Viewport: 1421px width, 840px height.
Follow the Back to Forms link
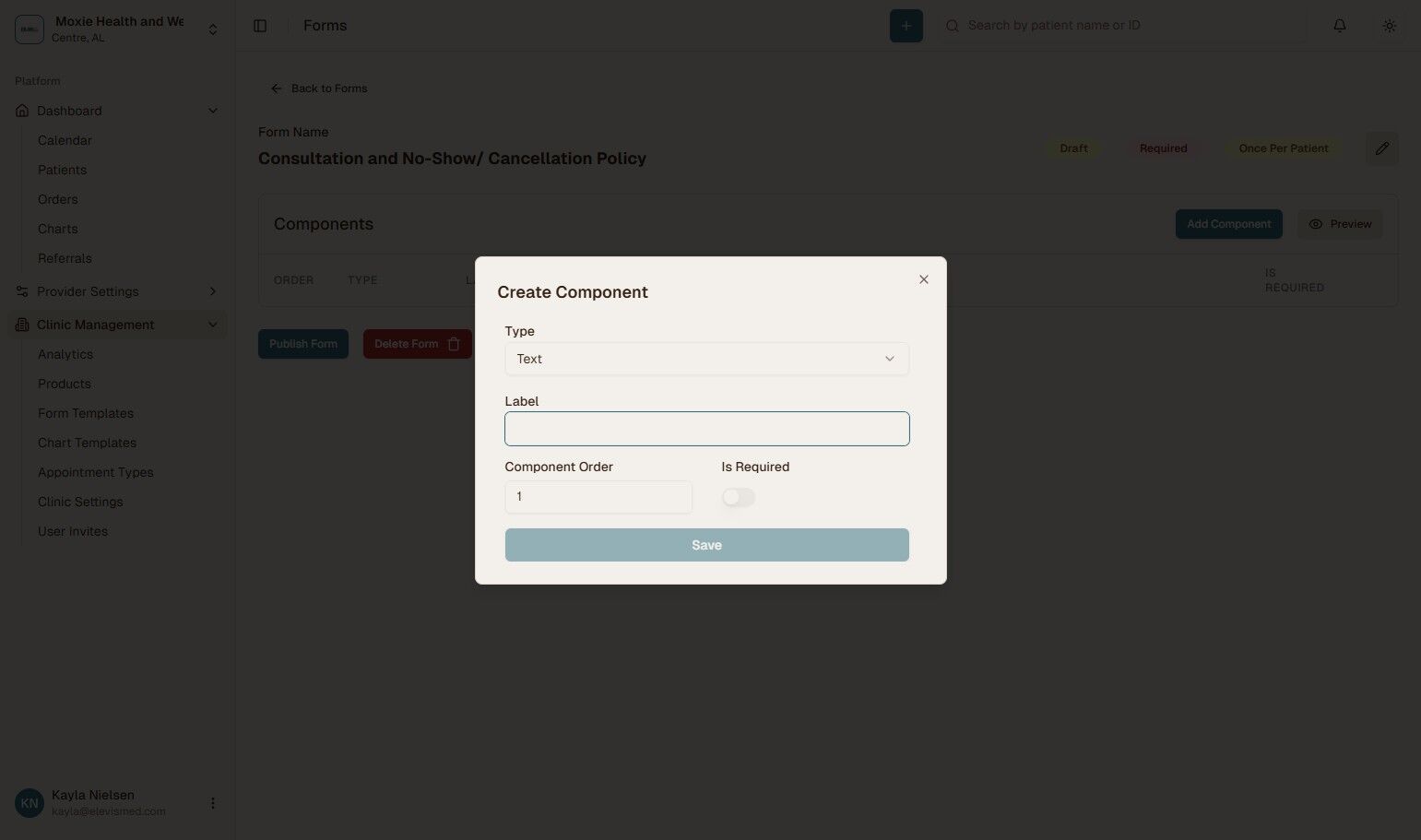click(x=329, y=88)
